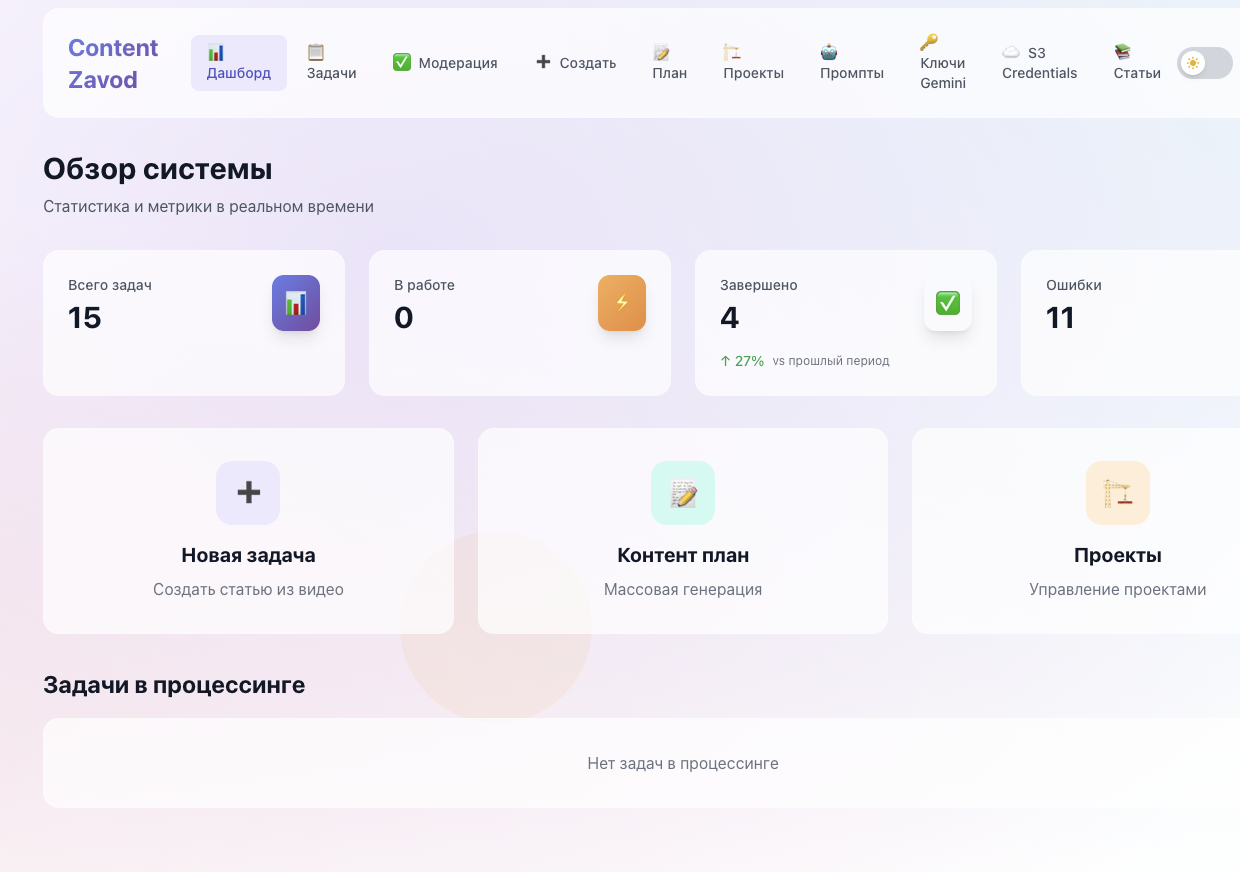Click 'Создать статью из видео' subtitle
The image size is (1240, 872).
pos(248,590)
